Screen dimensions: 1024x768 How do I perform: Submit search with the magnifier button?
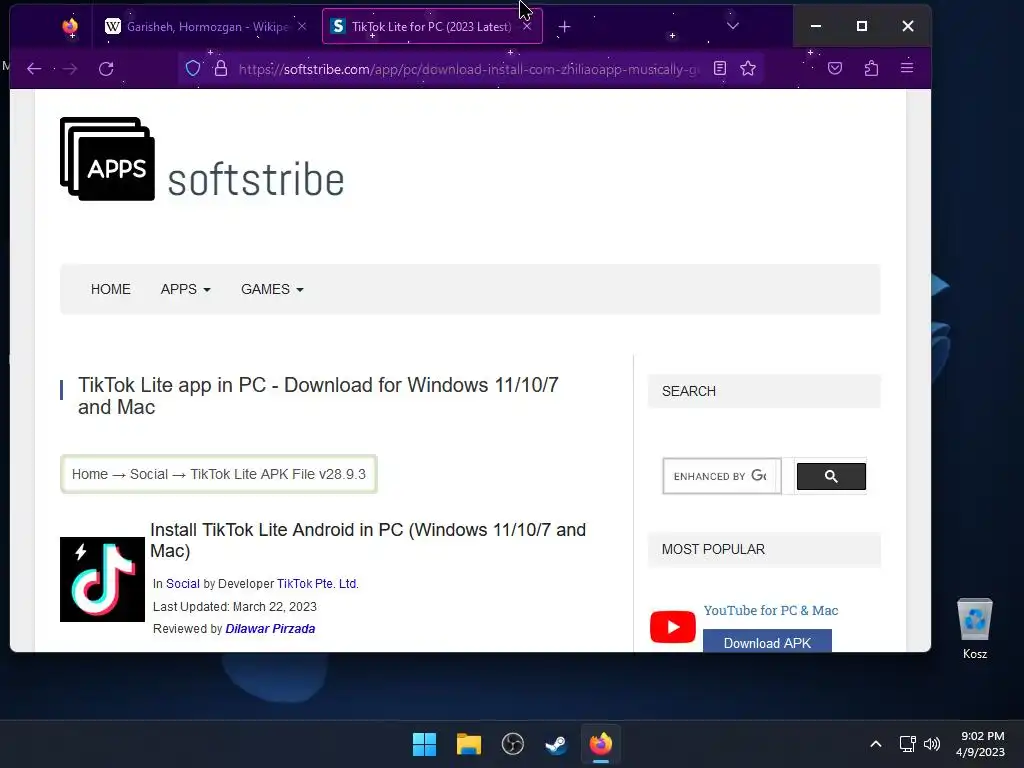[x=831, y=476]
